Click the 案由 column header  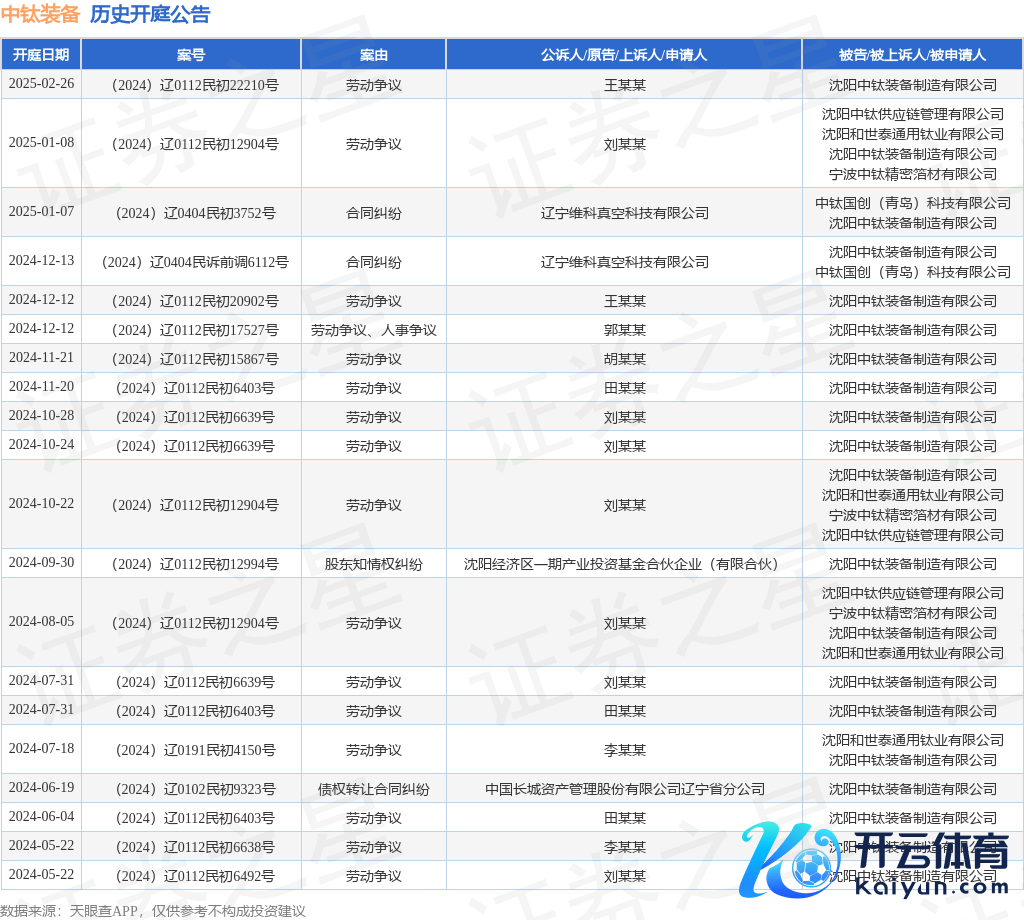click(374, 55)
